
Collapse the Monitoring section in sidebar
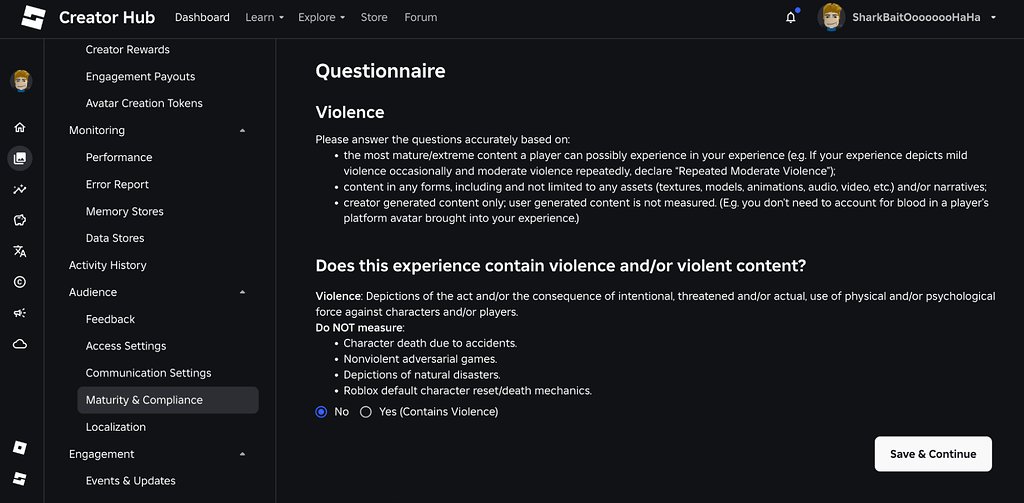pos(243,131)
